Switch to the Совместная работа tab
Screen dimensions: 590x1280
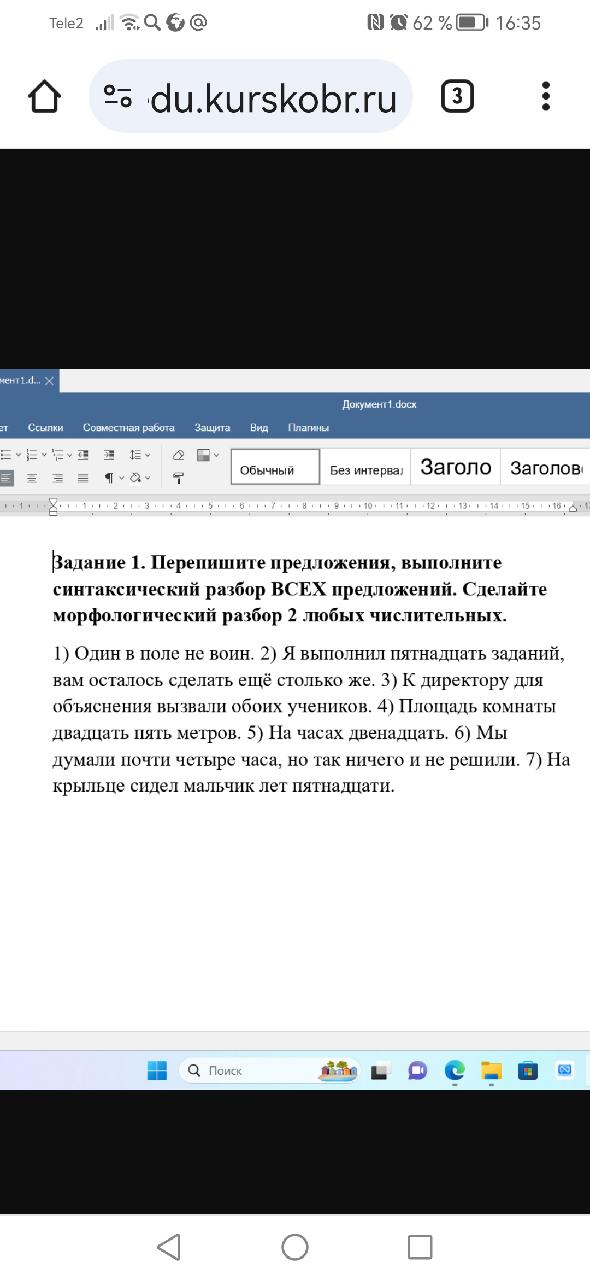tap(129, 428)
